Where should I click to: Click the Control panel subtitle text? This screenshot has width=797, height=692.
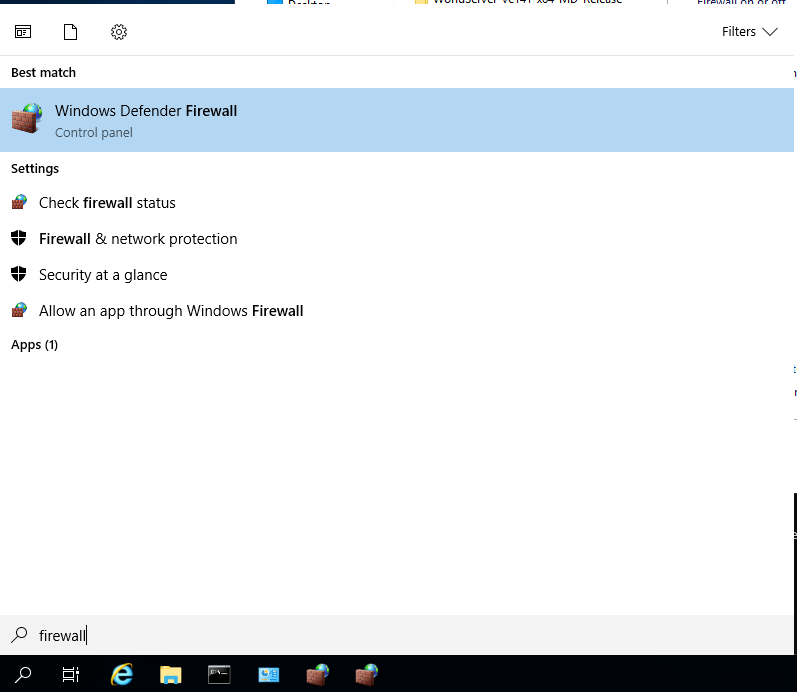coord(94,133)
